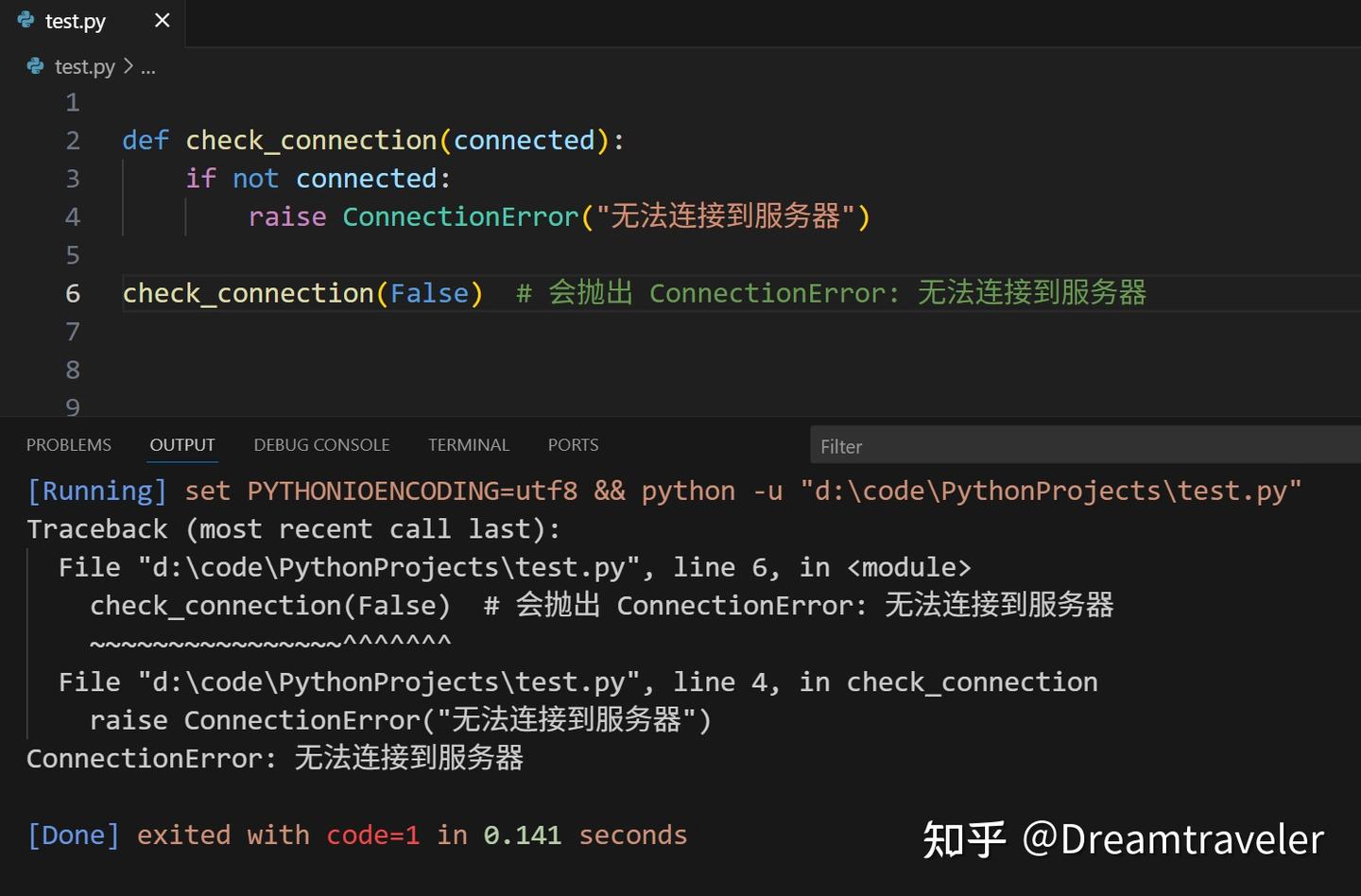Click line number 6 in the gutter
1361x896 pixels.
point(72,293)
